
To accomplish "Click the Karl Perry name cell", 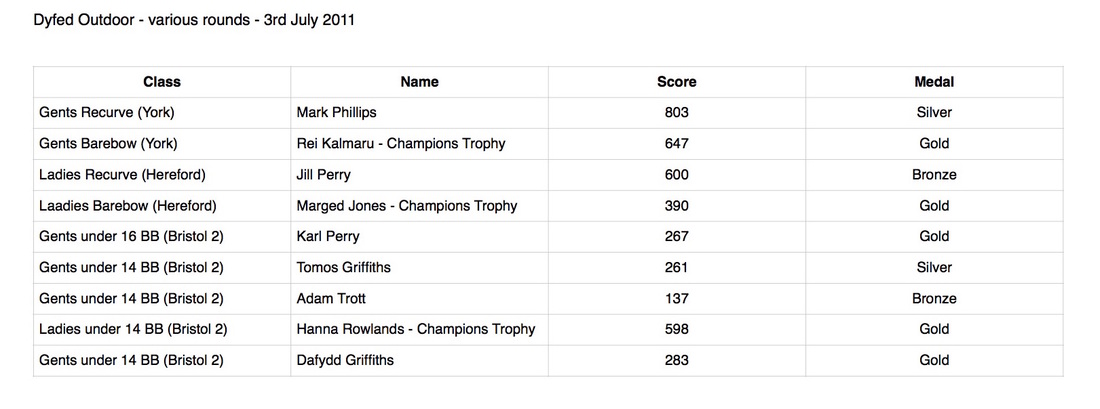I will [x=420, y=236].
